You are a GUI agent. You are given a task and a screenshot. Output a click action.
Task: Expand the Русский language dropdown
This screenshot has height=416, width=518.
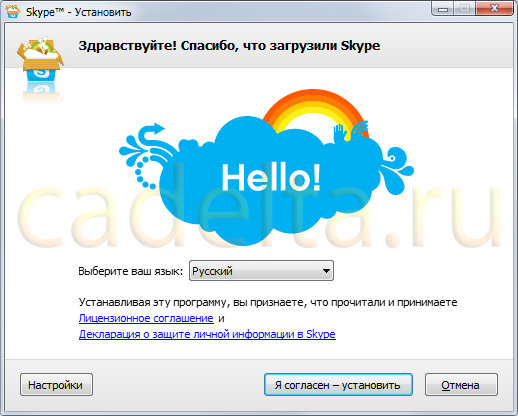261,271
